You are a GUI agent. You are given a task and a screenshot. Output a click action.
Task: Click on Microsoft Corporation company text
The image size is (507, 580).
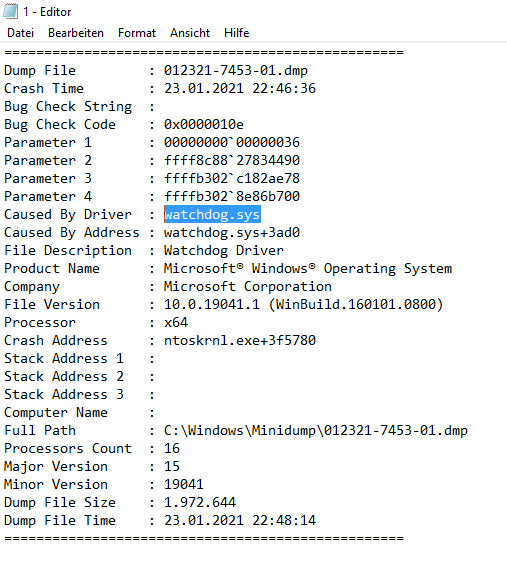[247, 286]
